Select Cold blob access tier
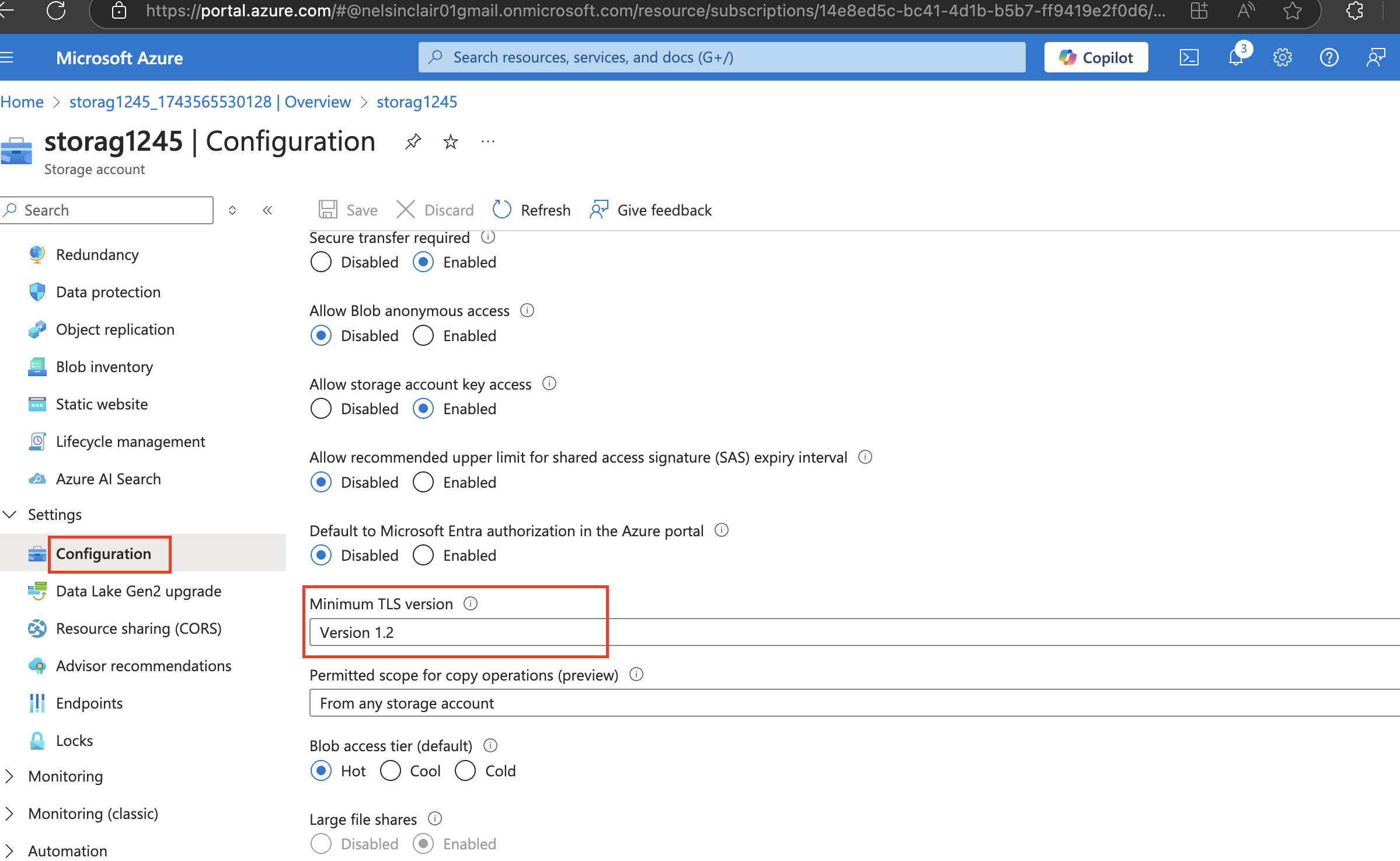This screenshot has width=1400, height=861. (465, 770)
